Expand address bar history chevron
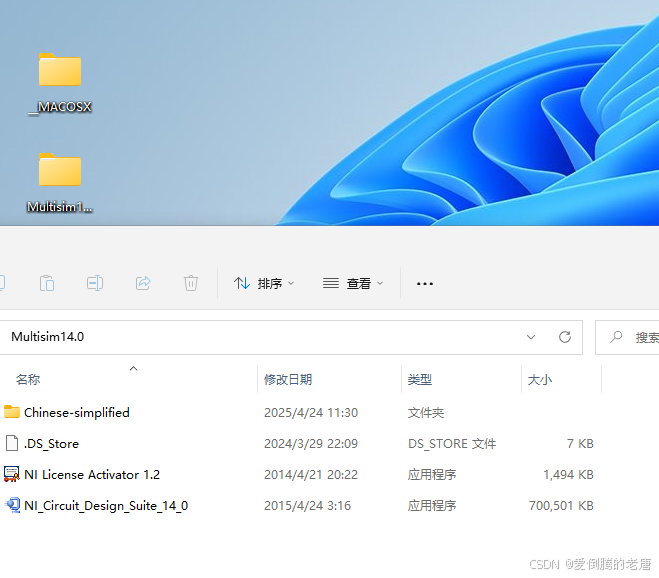The width and height of the screenshot is (659, 578). point(531,337)
